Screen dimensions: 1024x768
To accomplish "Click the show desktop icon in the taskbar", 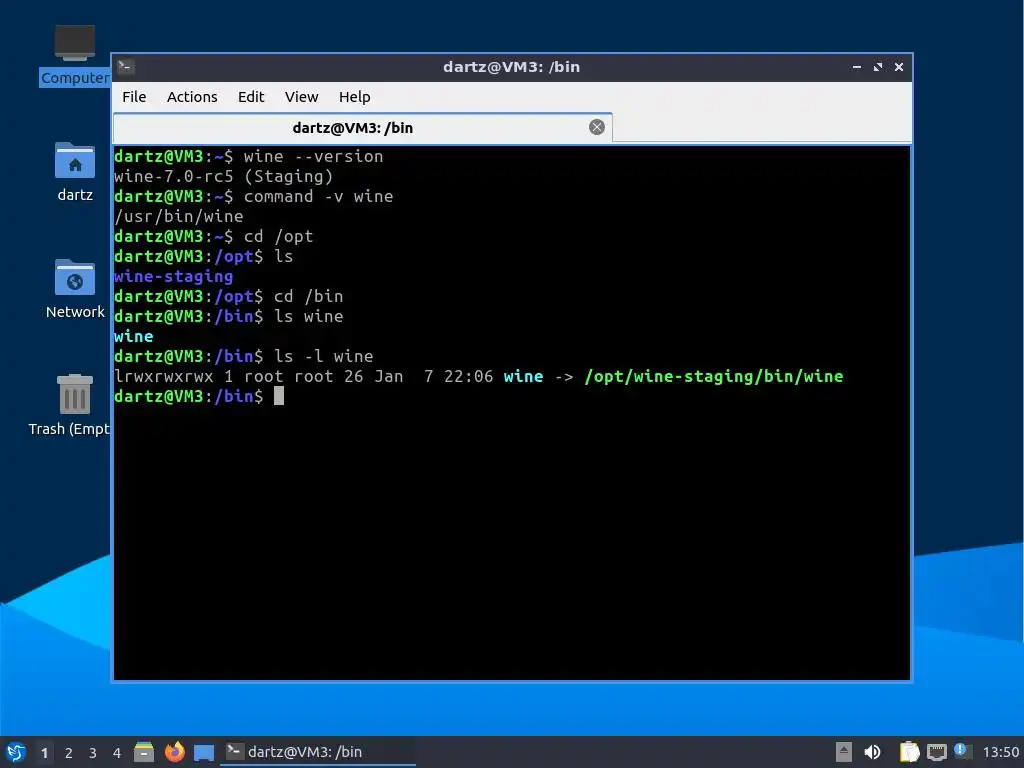I will point(204,752).
